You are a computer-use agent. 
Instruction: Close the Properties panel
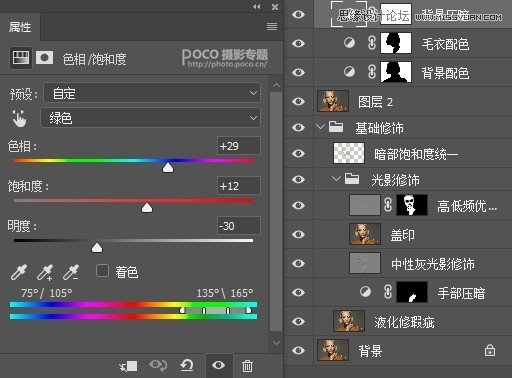click(275, 7)
